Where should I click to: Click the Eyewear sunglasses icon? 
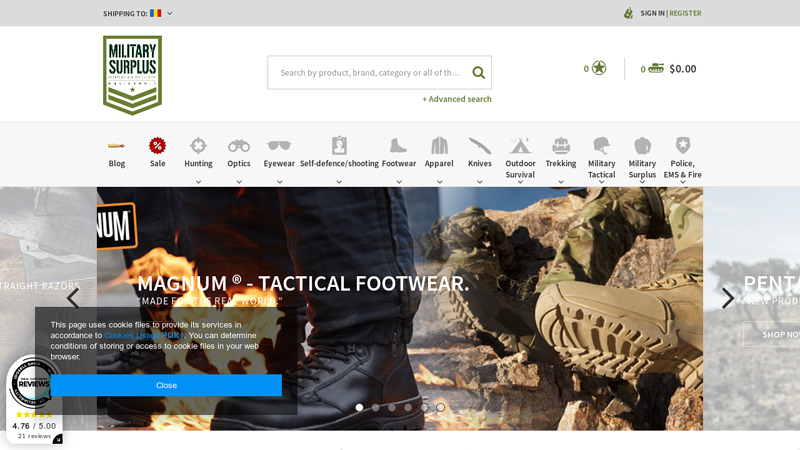(279, 145)
